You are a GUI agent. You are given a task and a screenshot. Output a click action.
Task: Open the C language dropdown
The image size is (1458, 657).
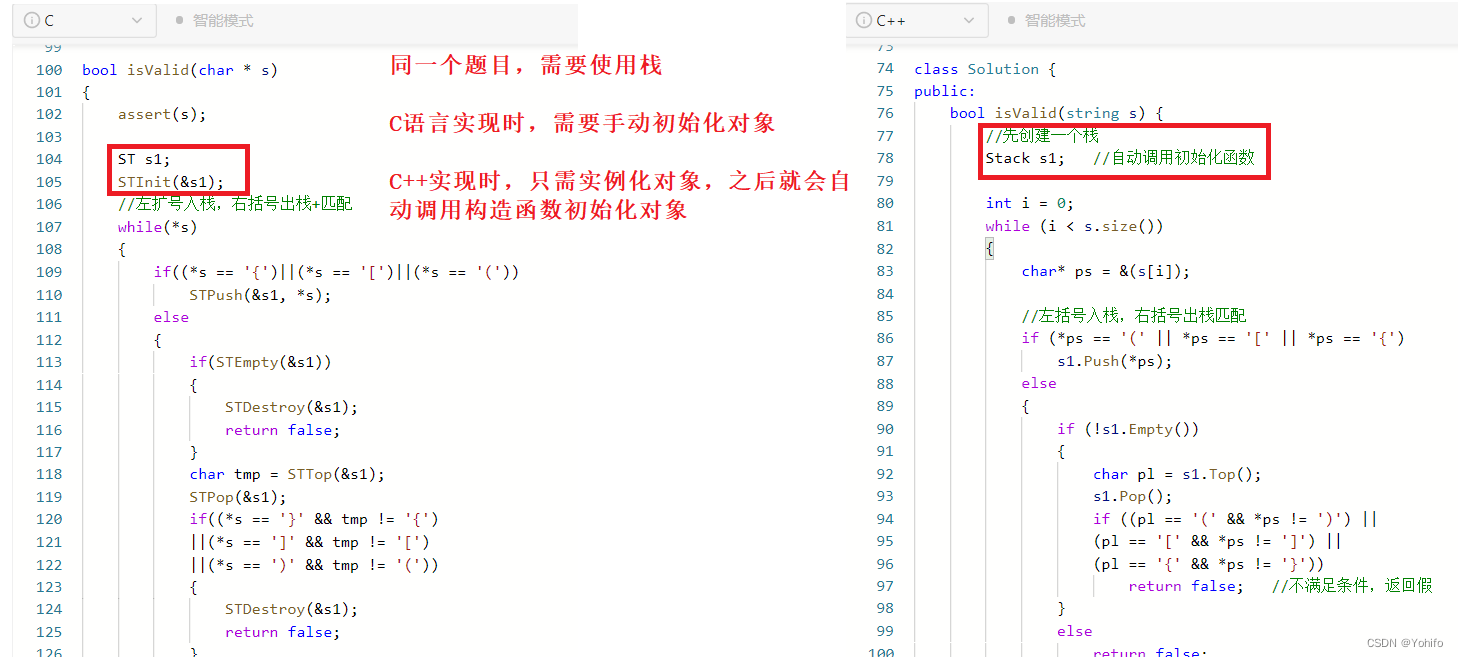[85, 20]
